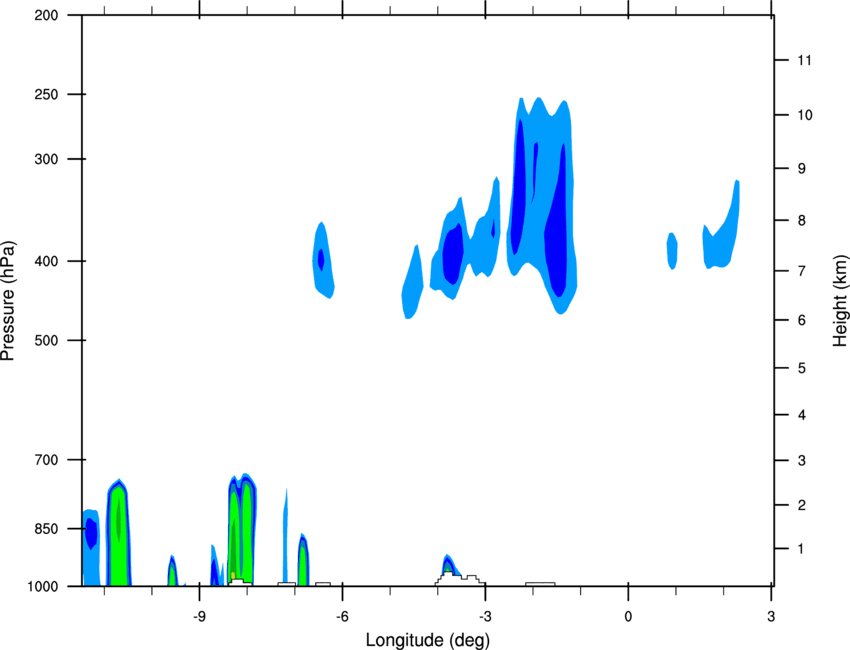
Task: Select the 400 pressure tick label
Action: pos(46,261)
